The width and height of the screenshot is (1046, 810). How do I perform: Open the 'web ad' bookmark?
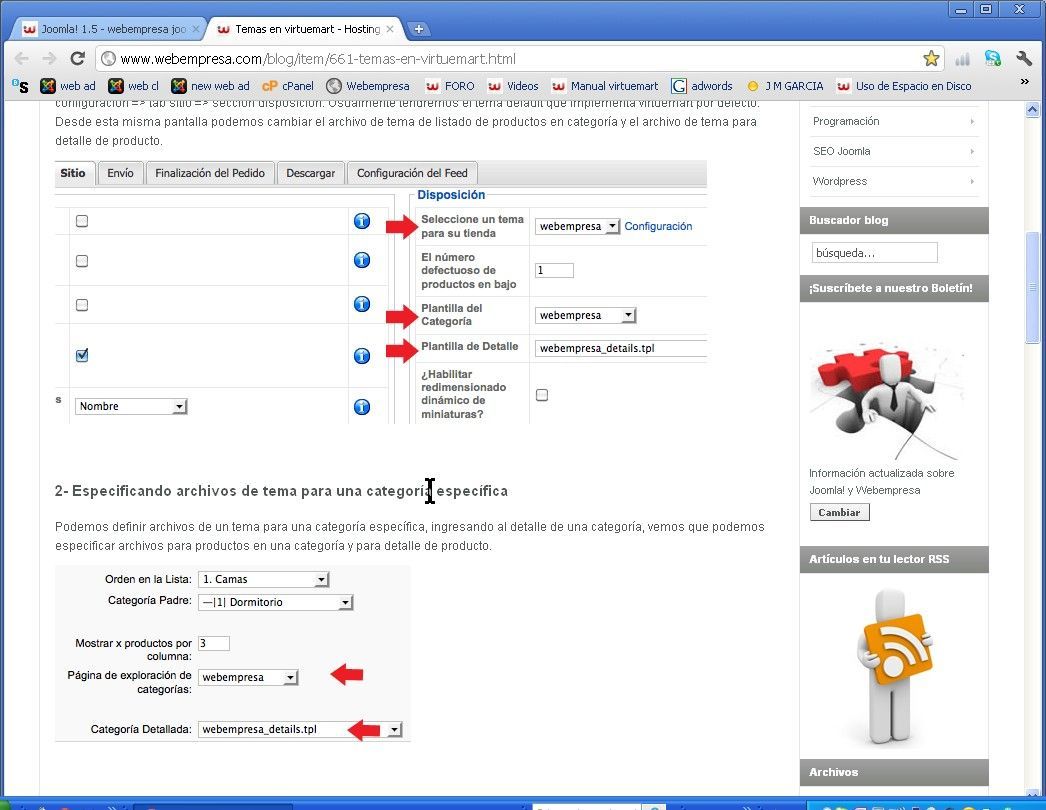67,86
